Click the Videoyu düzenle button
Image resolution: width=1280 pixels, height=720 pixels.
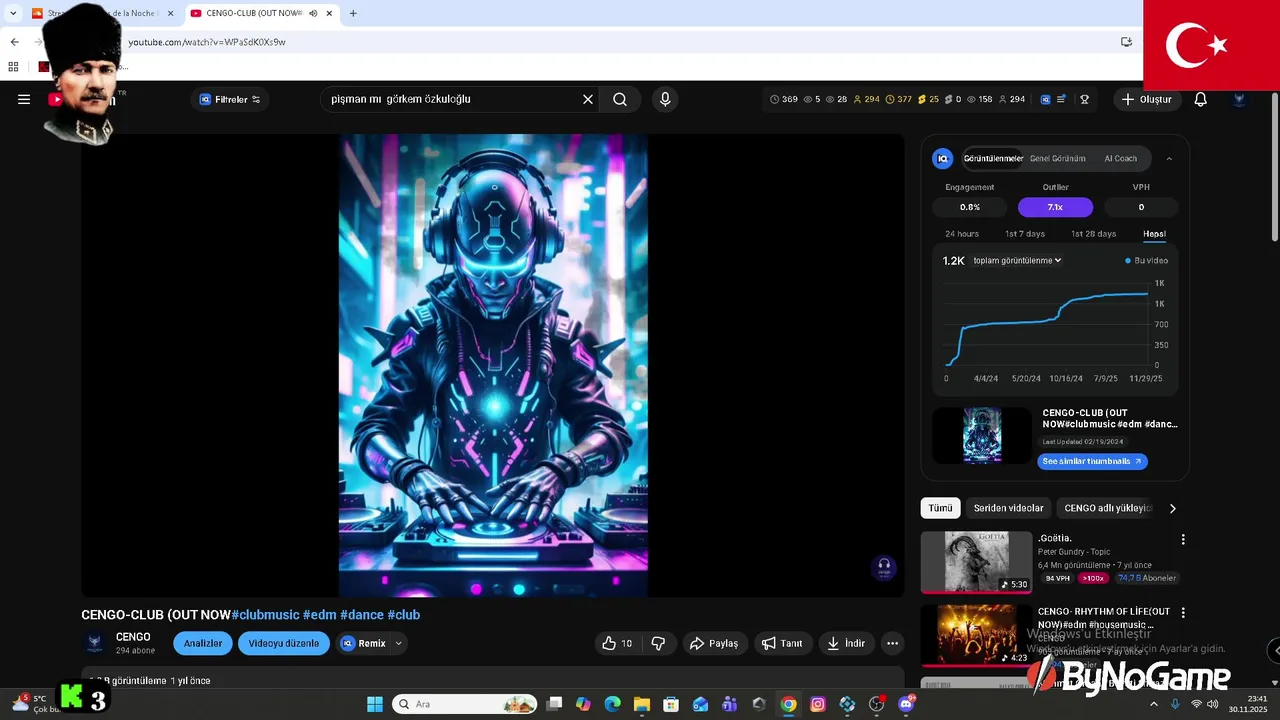click(x=284, y=643)
